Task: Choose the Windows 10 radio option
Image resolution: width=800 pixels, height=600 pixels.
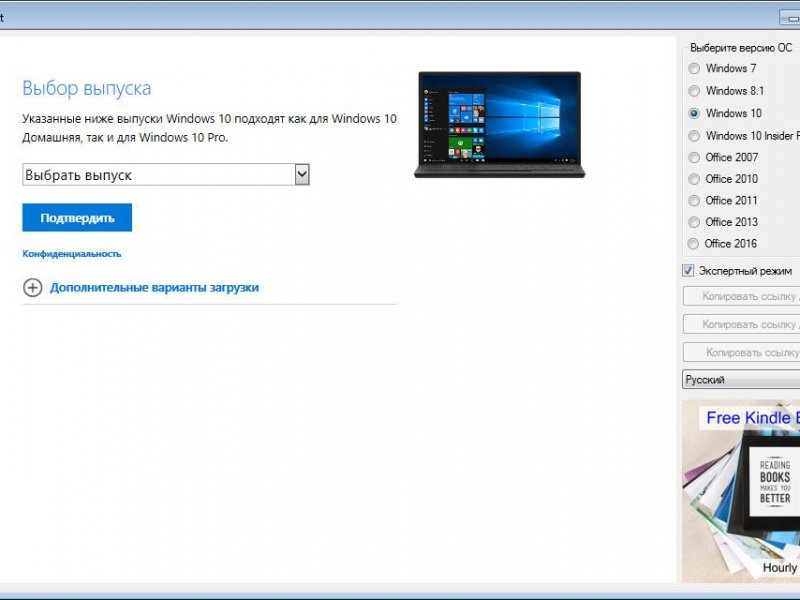Action: point(694,113)
